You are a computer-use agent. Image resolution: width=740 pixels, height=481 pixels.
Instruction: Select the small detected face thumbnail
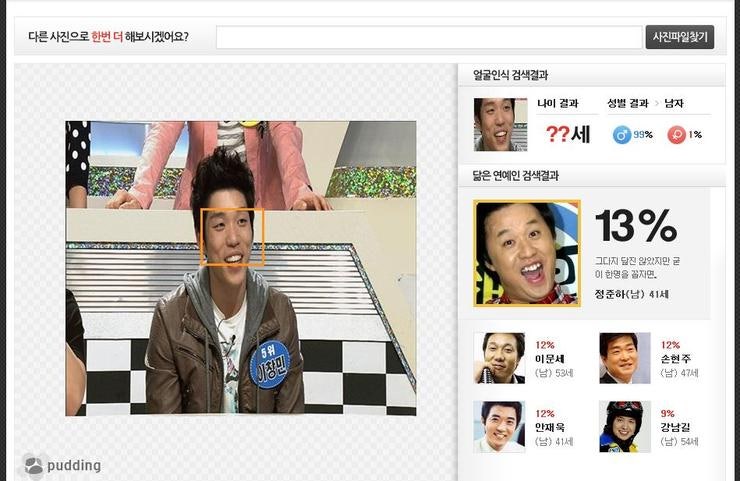point(500,124)
